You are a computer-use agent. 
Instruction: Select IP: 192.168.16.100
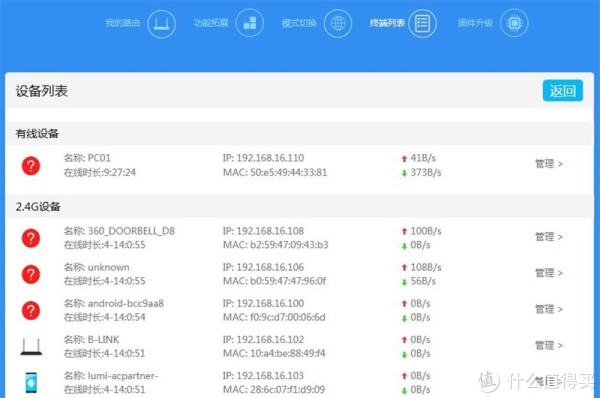click(x=263, y=303)
